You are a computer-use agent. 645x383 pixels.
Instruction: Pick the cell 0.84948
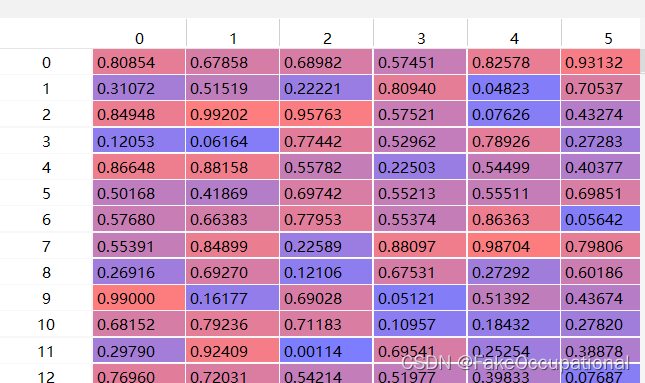pyautogui.click(x=139, y=114)
